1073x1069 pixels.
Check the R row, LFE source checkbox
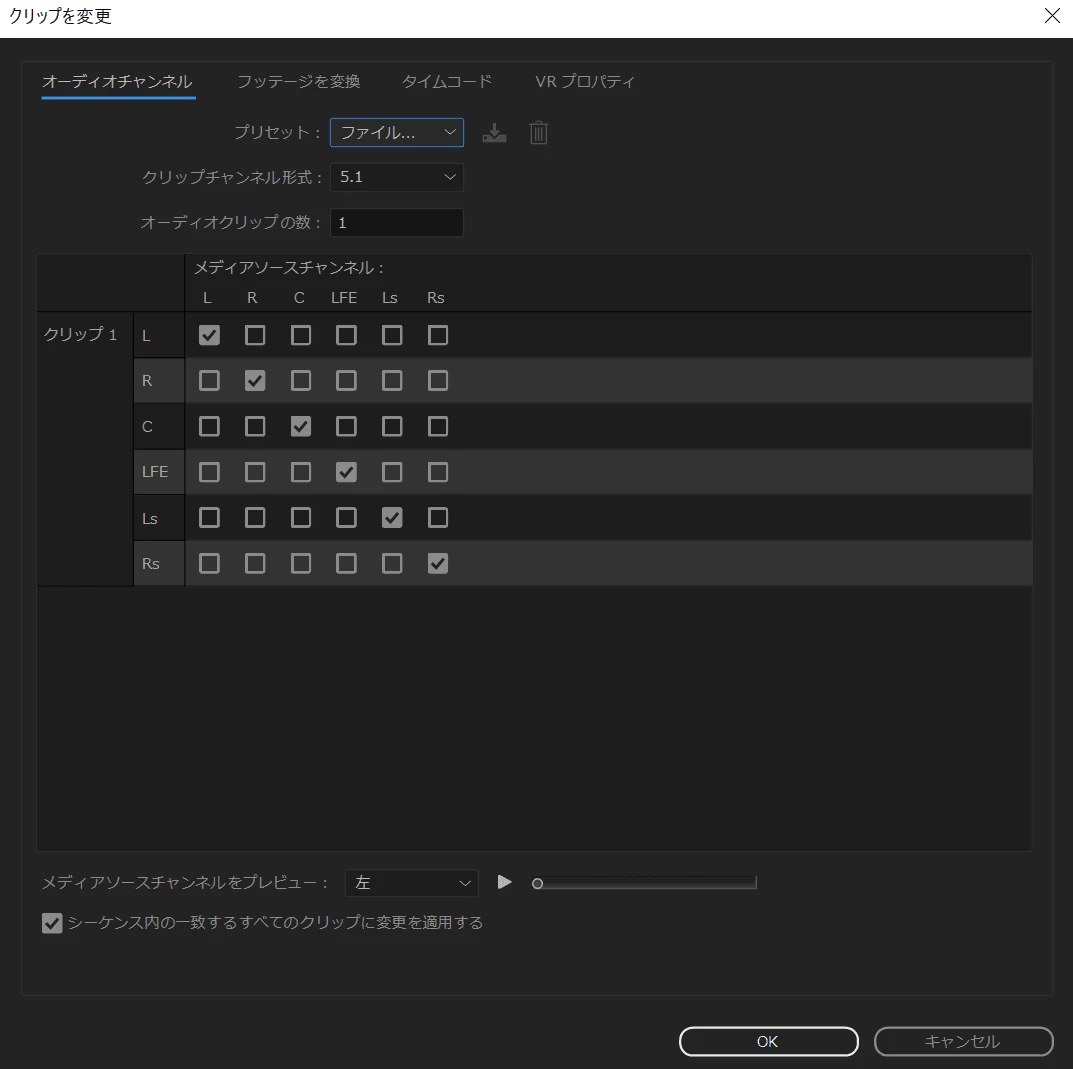[346, 381]
